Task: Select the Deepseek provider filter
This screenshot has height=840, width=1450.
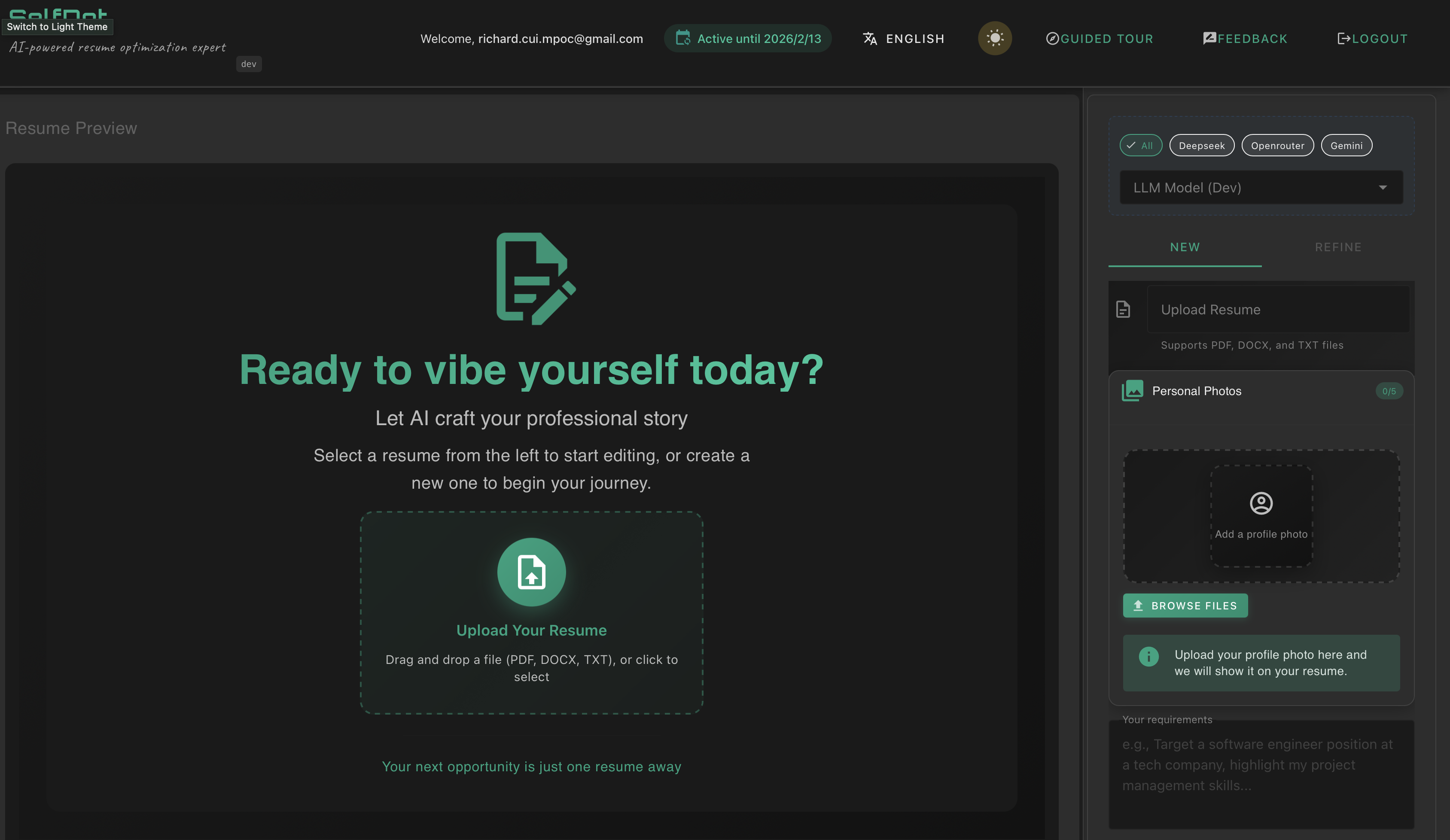Action: (x=1202, y=145)
